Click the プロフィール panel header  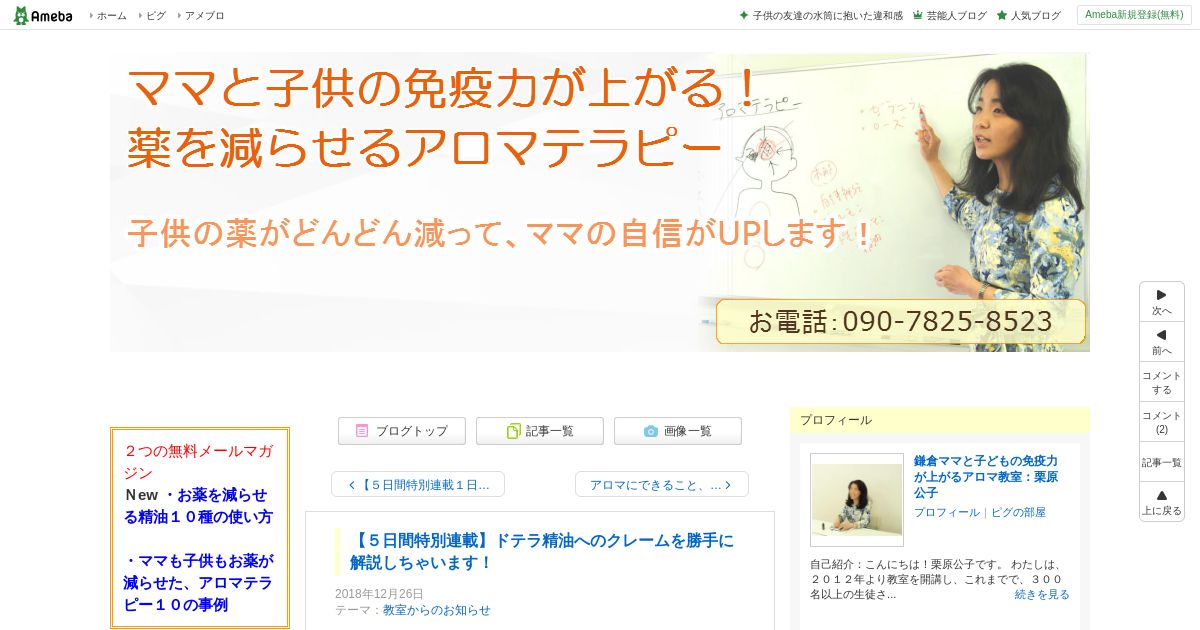[940, 420]
